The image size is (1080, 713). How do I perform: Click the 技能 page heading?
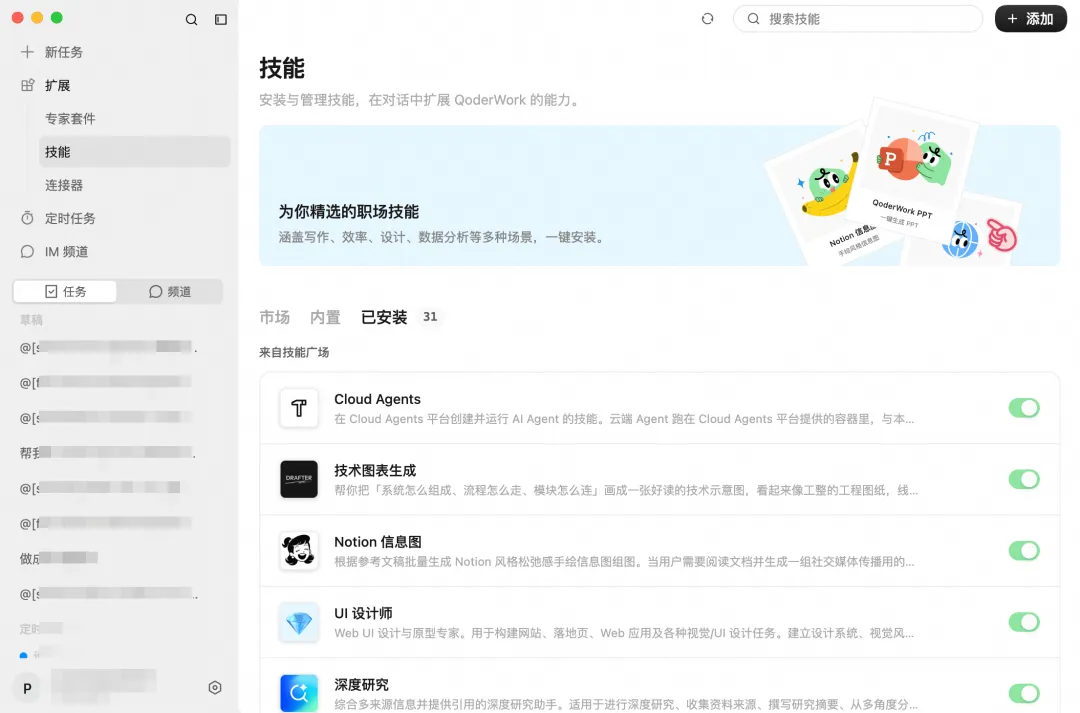[x=282, y=68]
